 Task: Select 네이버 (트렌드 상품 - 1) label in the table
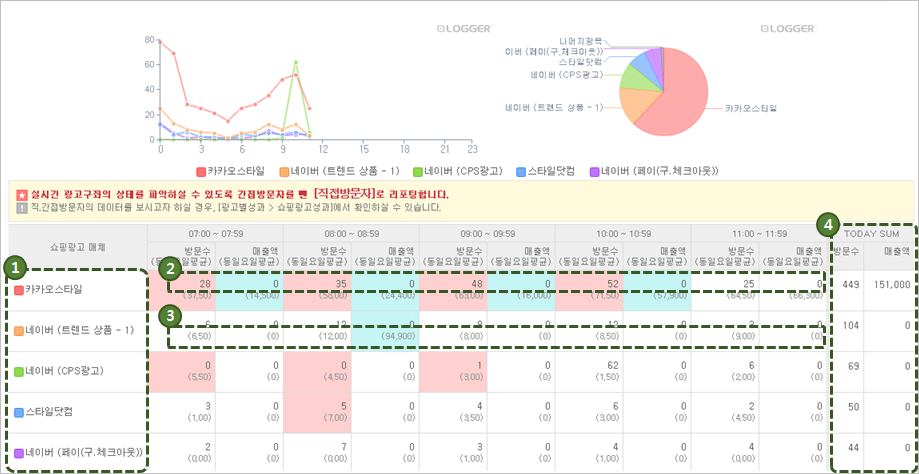[80, 330]
